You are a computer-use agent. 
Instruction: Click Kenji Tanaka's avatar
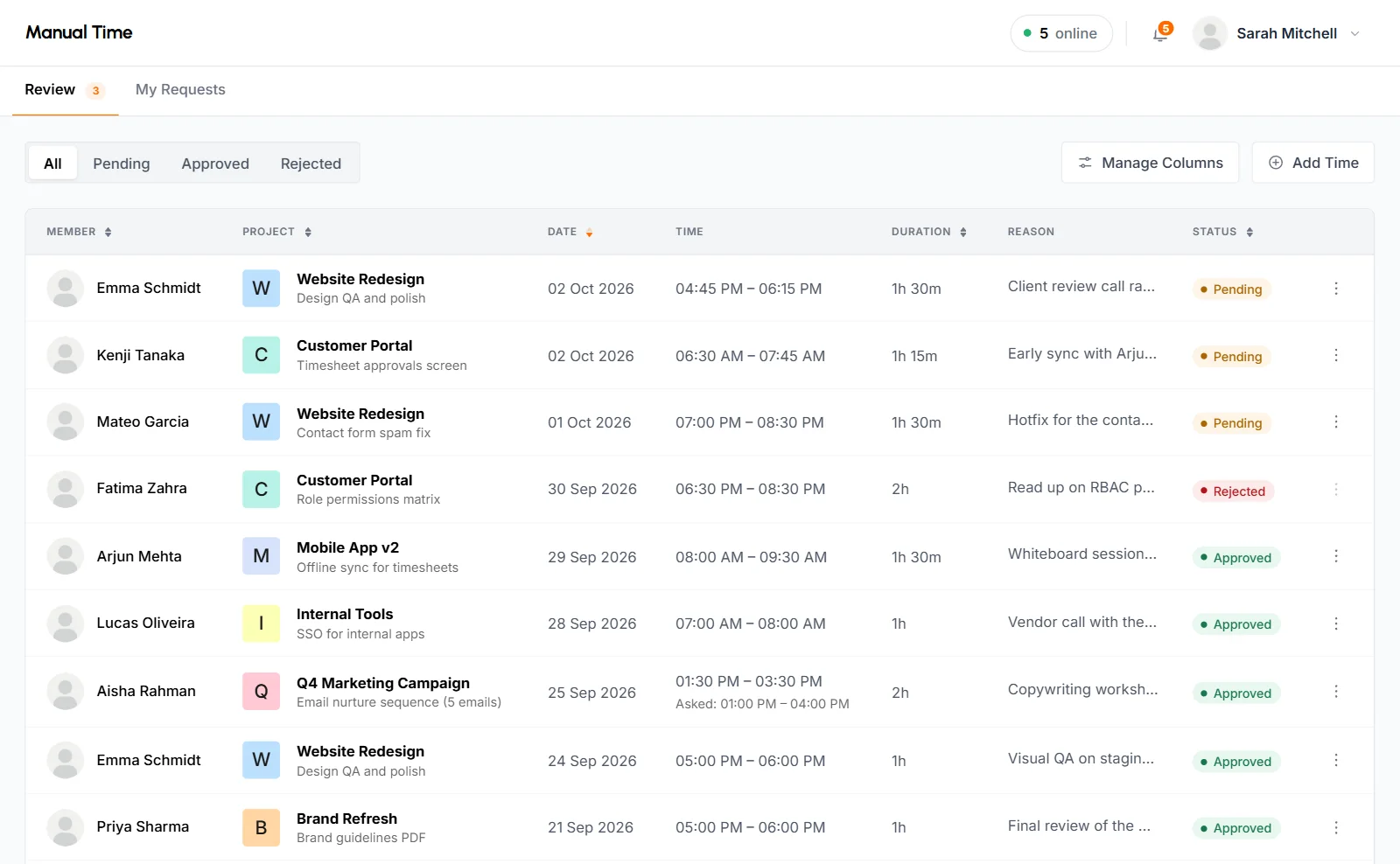pyautogui.click(x=65, y=355)
